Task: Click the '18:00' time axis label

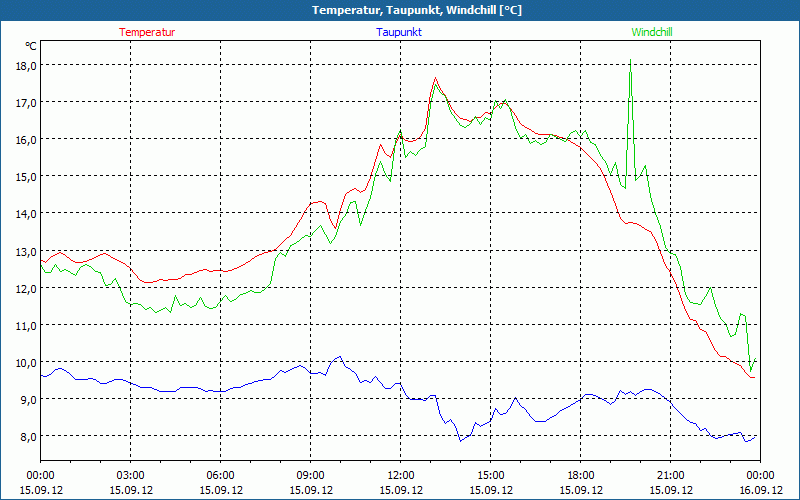Action: coord(581,476)
